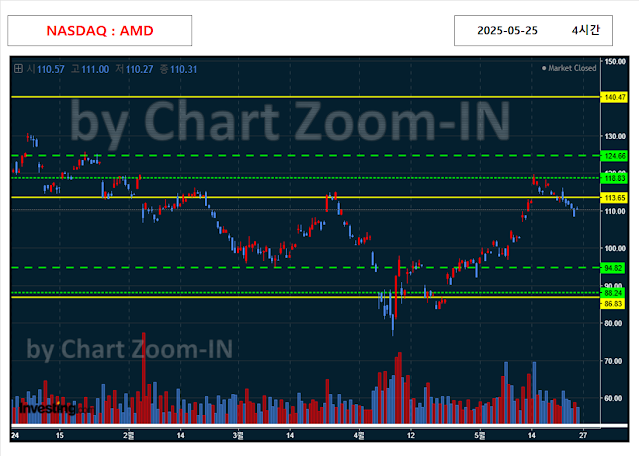Select the 86.83 yellow price label
This screenshot has width=639, height=456.
[613, 304]
